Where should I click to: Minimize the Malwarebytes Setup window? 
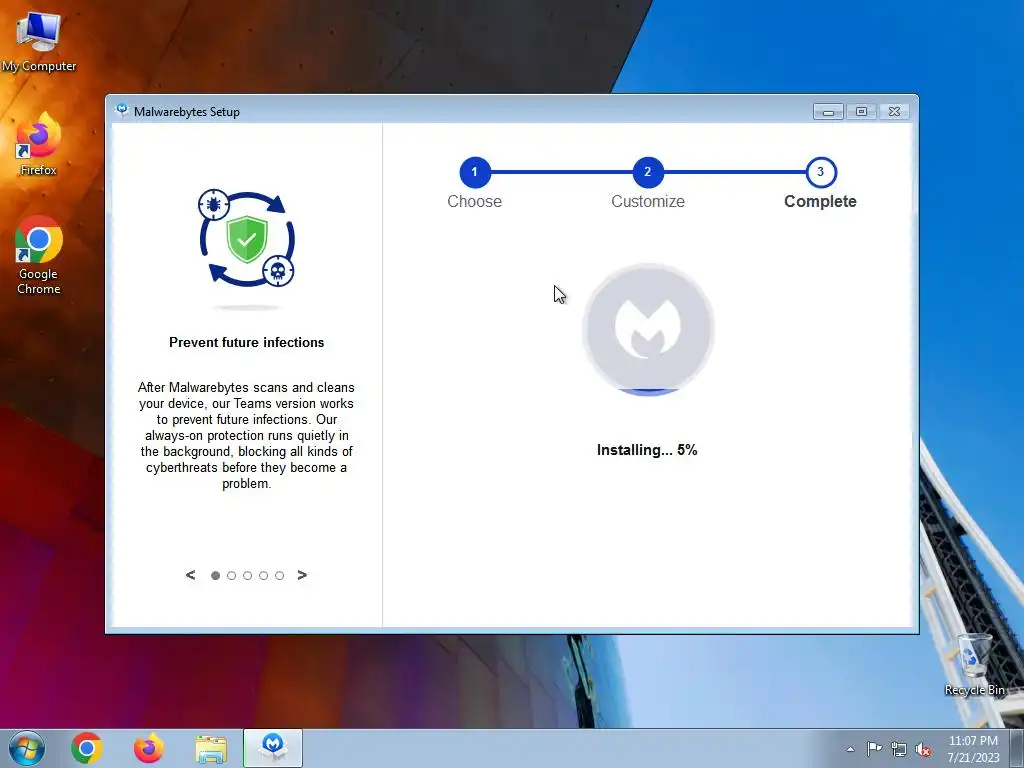[x=828, y=112]
